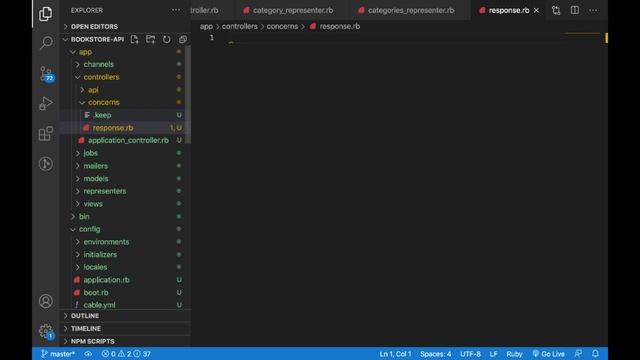The height and width of the screenshot is (360, 640).
Task: Open the Search view icon
Action: coord(46,42)
